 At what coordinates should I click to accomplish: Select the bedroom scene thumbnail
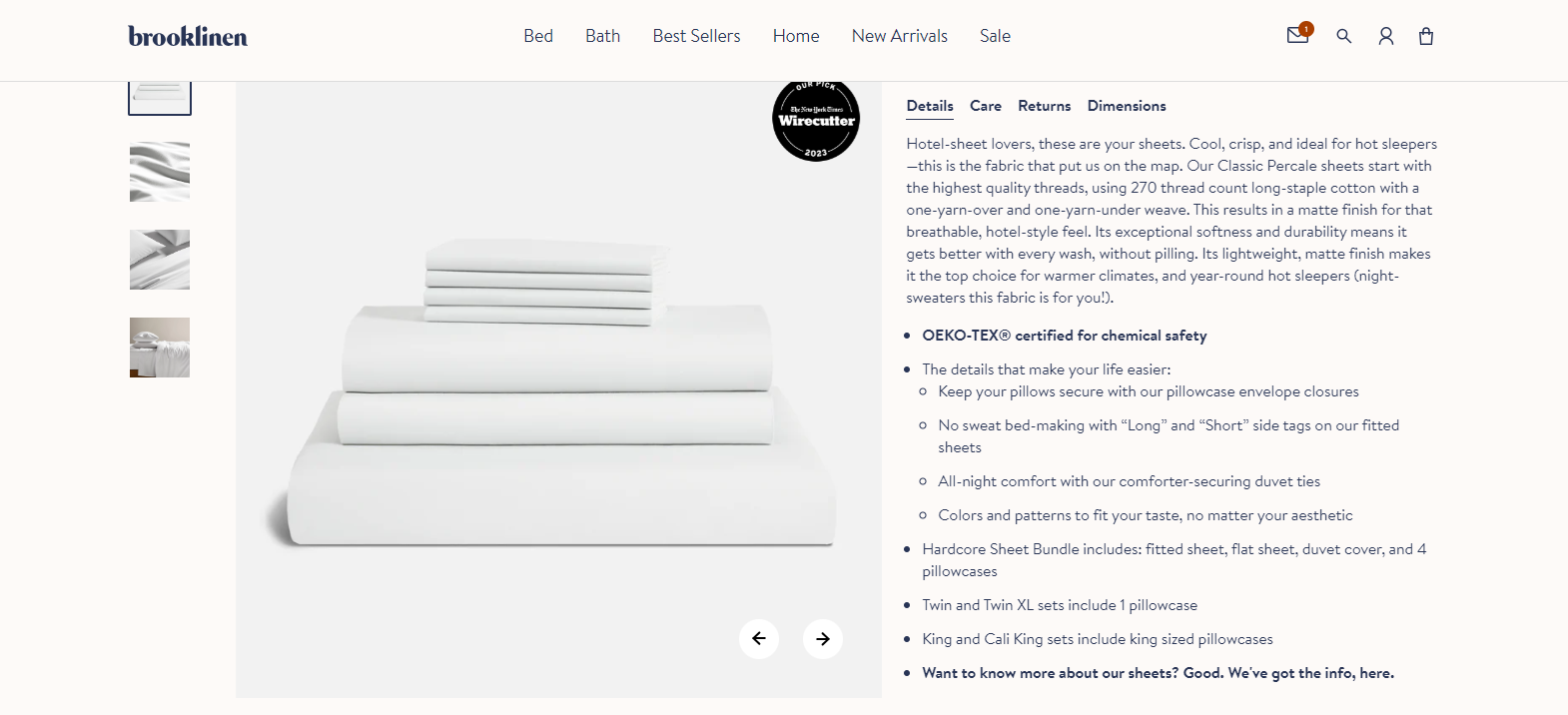pyautogui.click(x=160, y=348)
